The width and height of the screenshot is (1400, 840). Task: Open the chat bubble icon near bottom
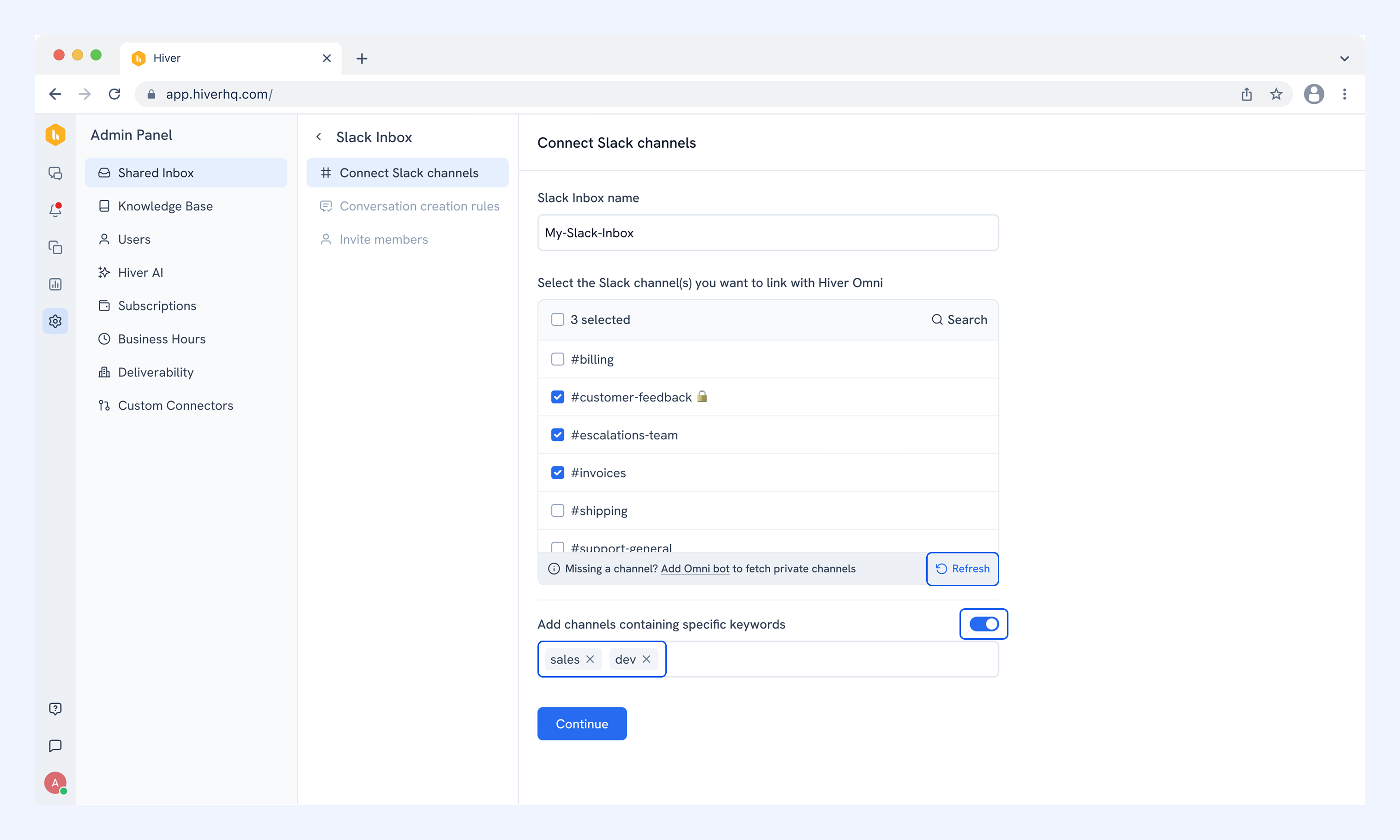(x=55, y=745)
